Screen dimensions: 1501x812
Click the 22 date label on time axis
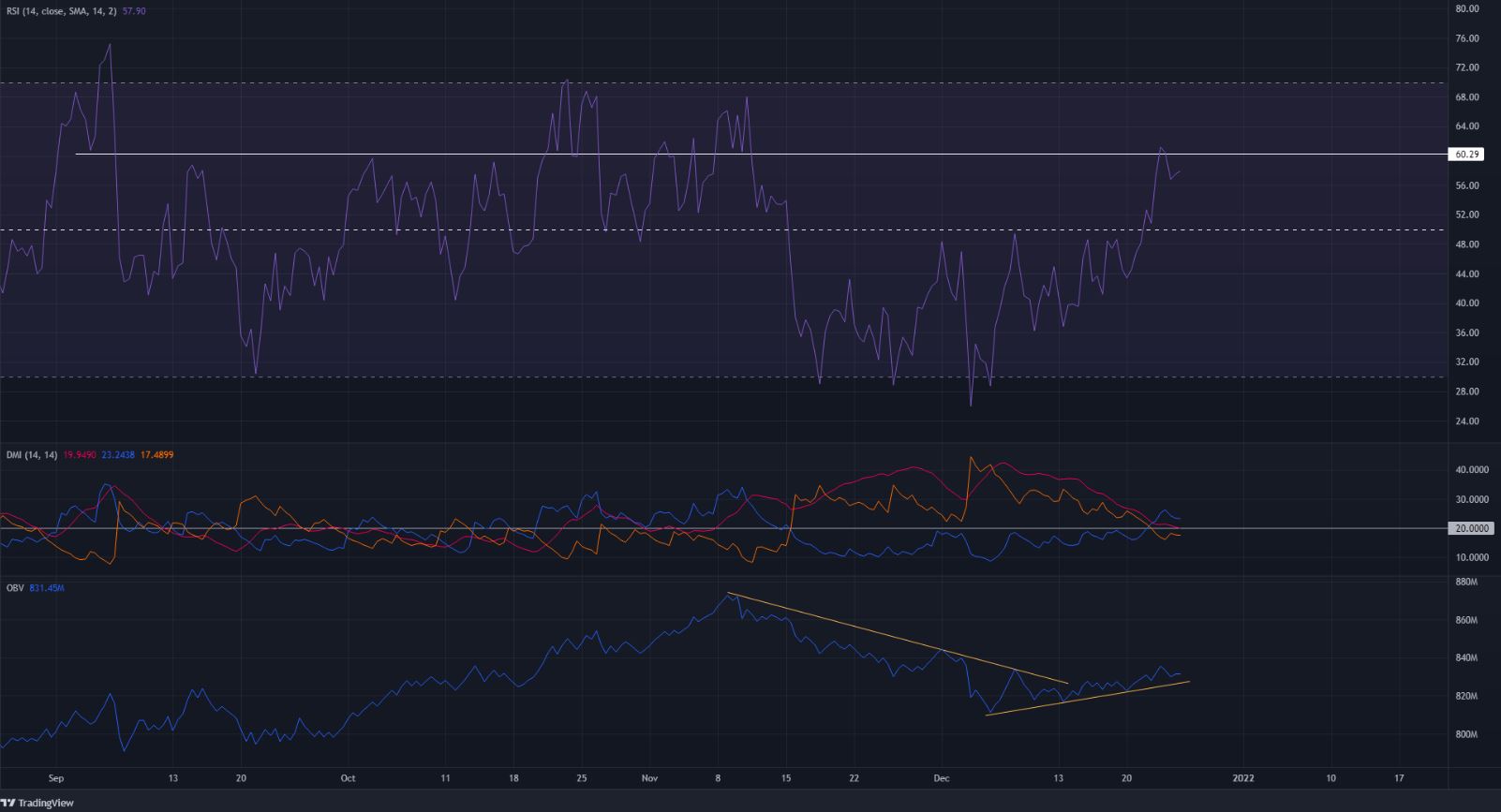pos(855,778)
